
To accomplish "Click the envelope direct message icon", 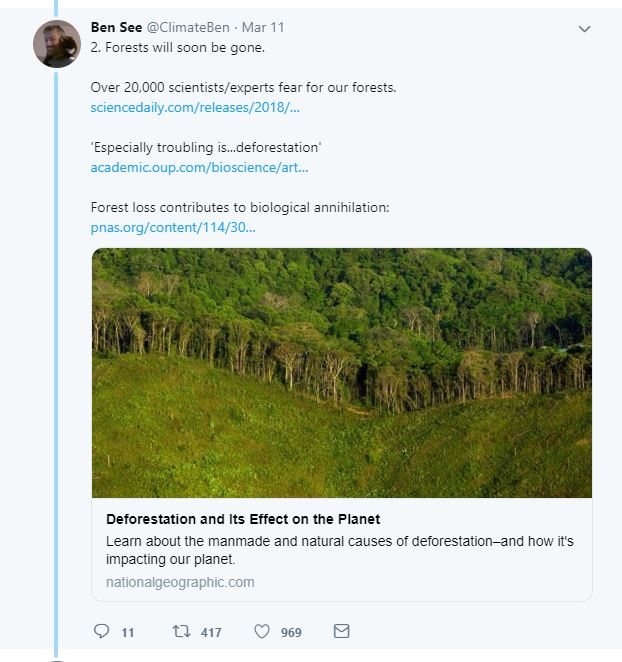I will pyautogui.click(x=341, y=631).
